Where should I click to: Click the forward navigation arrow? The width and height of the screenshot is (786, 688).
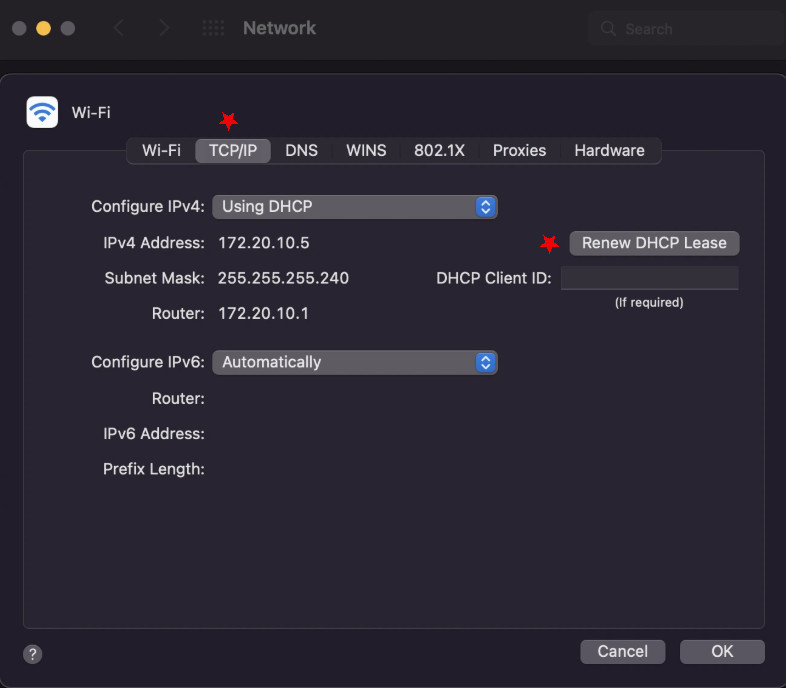point(163,28)
